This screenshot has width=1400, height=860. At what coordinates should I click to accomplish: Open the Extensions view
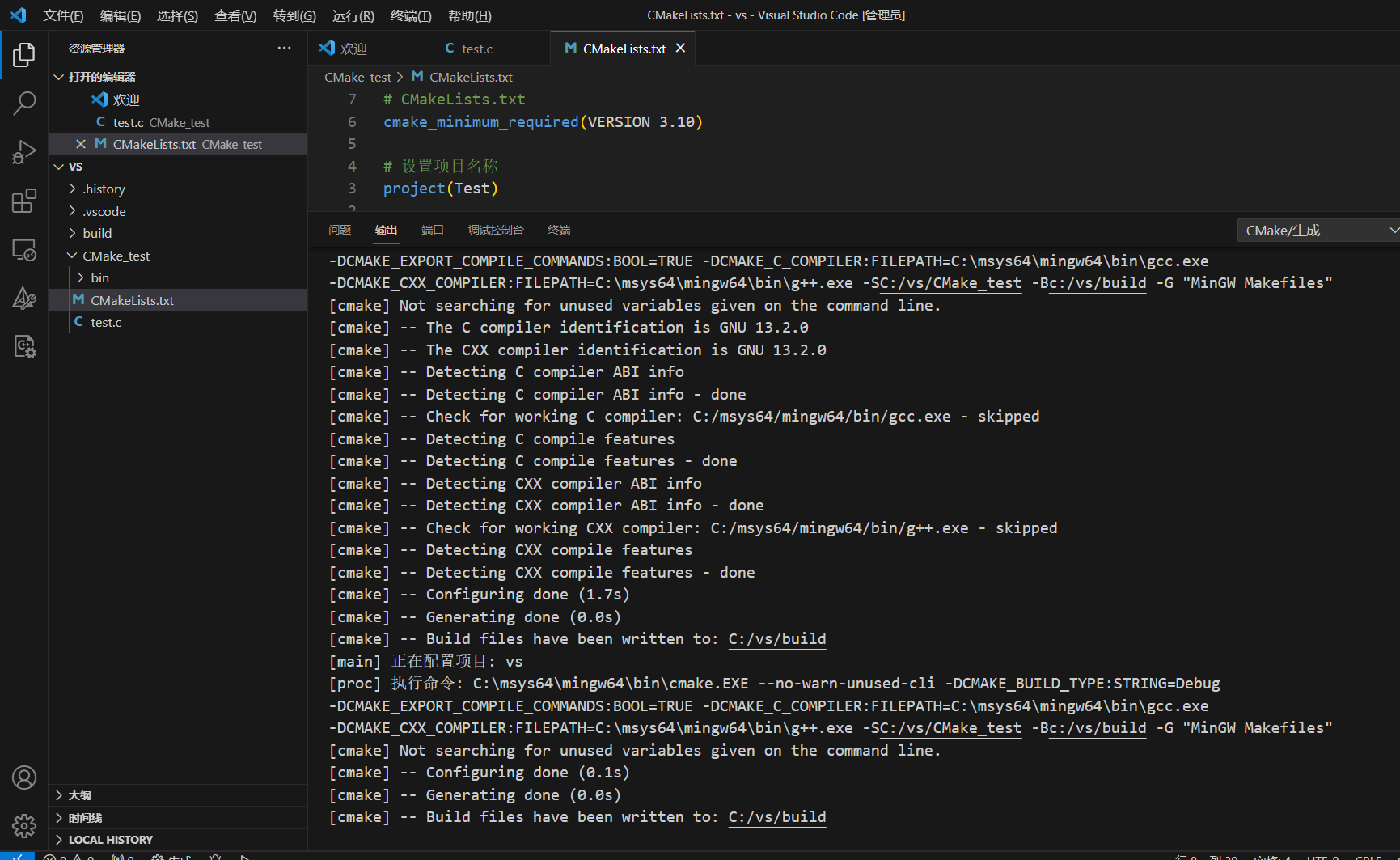pyautogui.click(x=24, y=201)
